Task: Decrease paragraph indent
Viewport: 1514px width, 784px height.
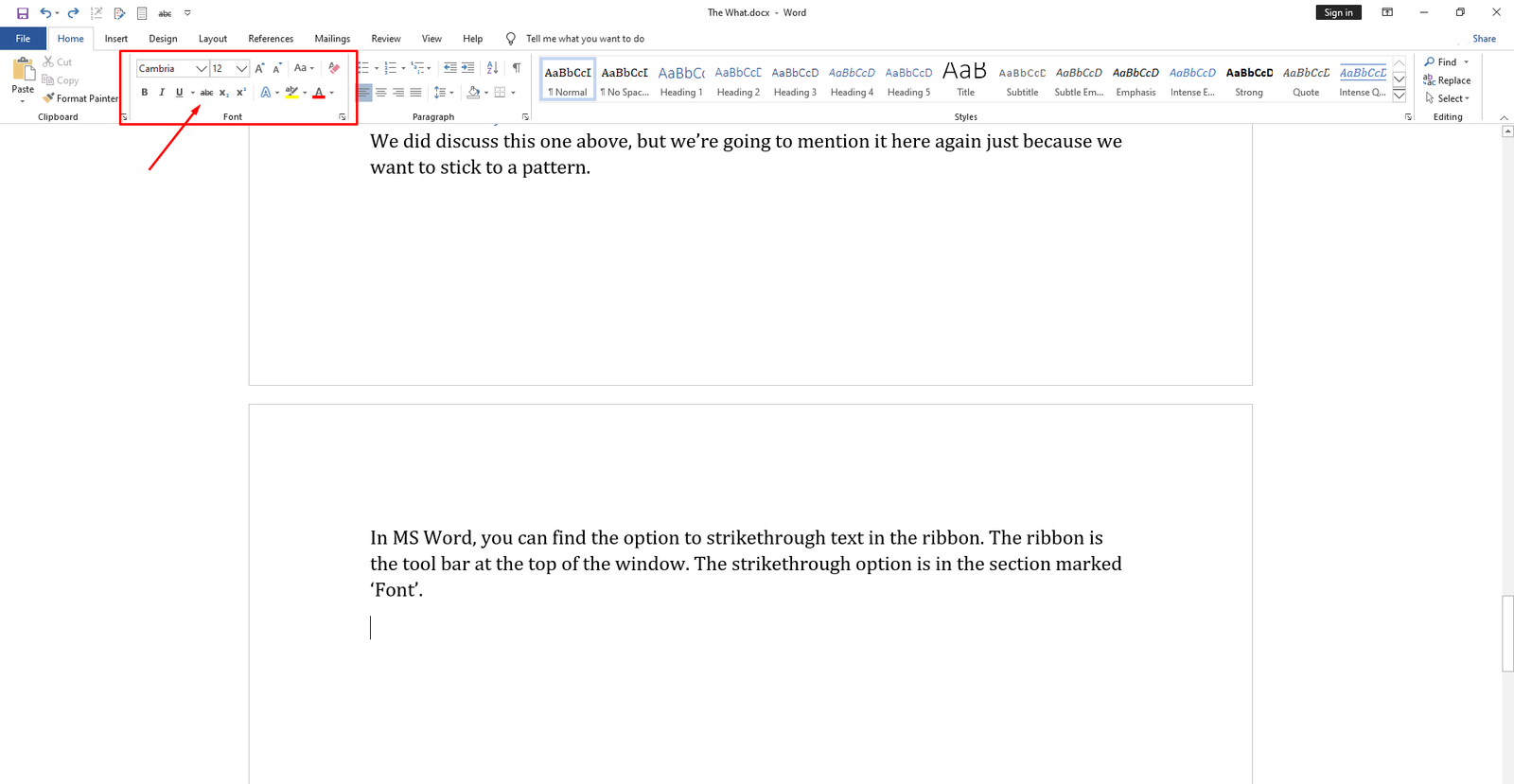Action: pos(450,68)
